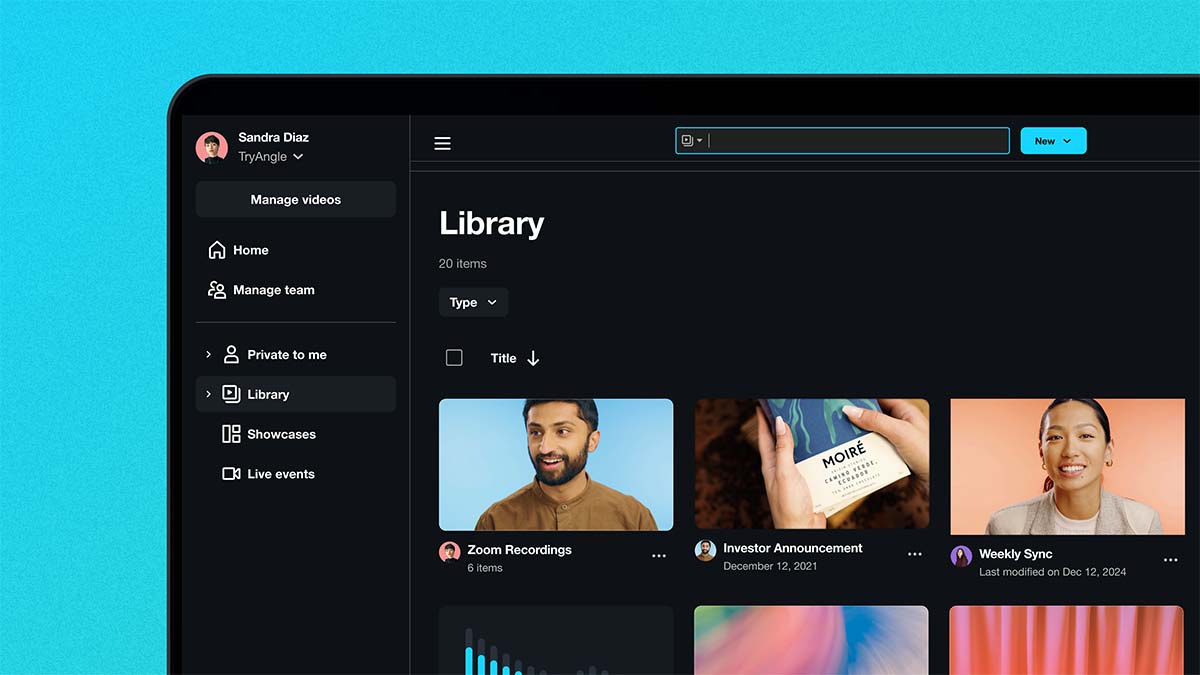The image size is (1200, 675).
Task: Click the Title sort arrow
Action: point(533,358)
